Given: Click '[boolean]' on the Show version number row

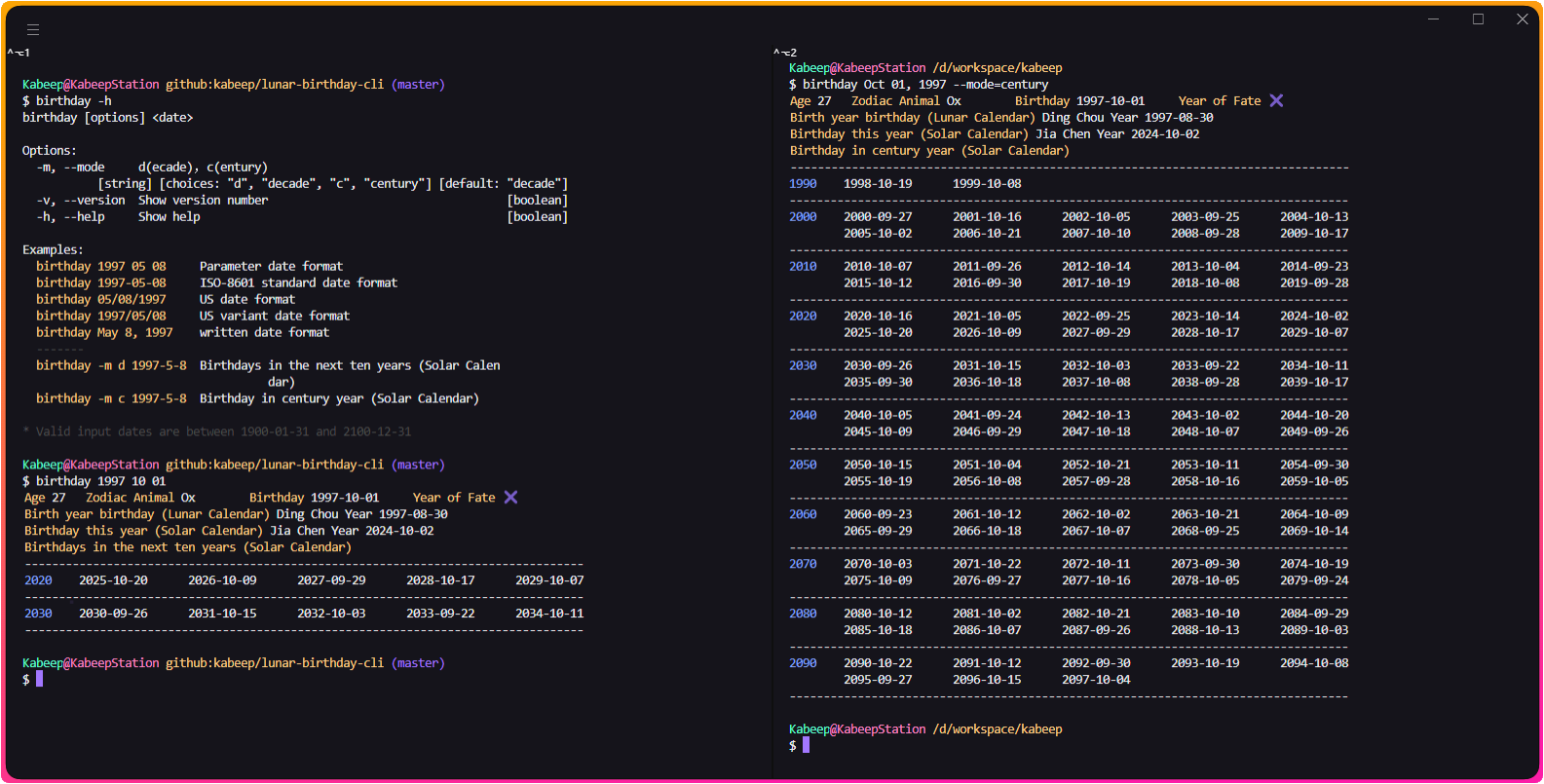Looking at the screenshot, I should pos(537,201).
